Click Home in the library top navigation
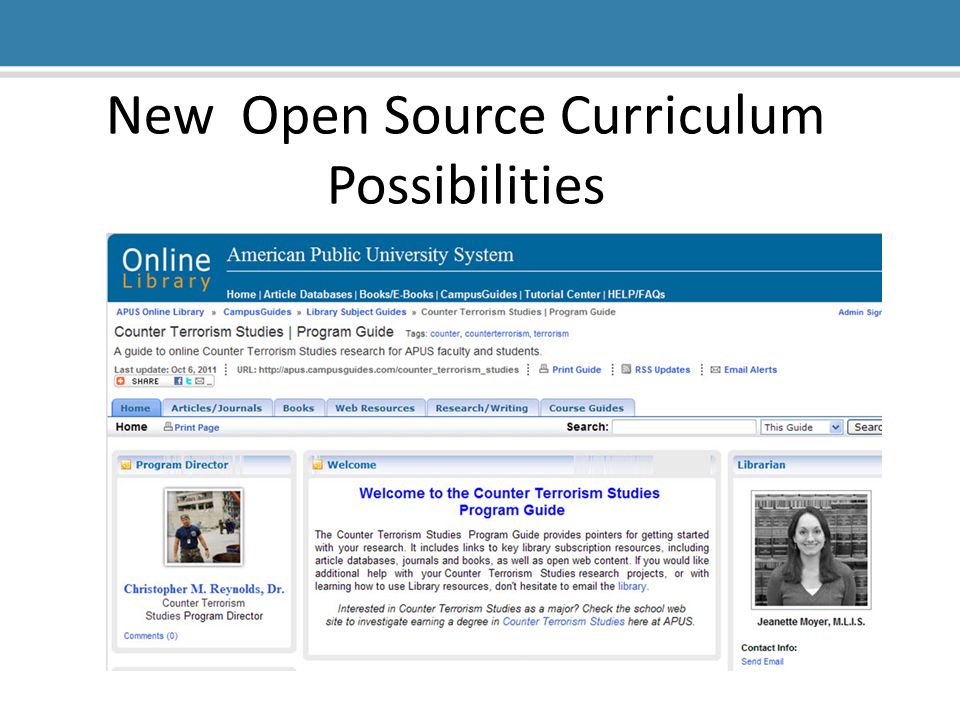960x720 pixels. coord(241,294)
